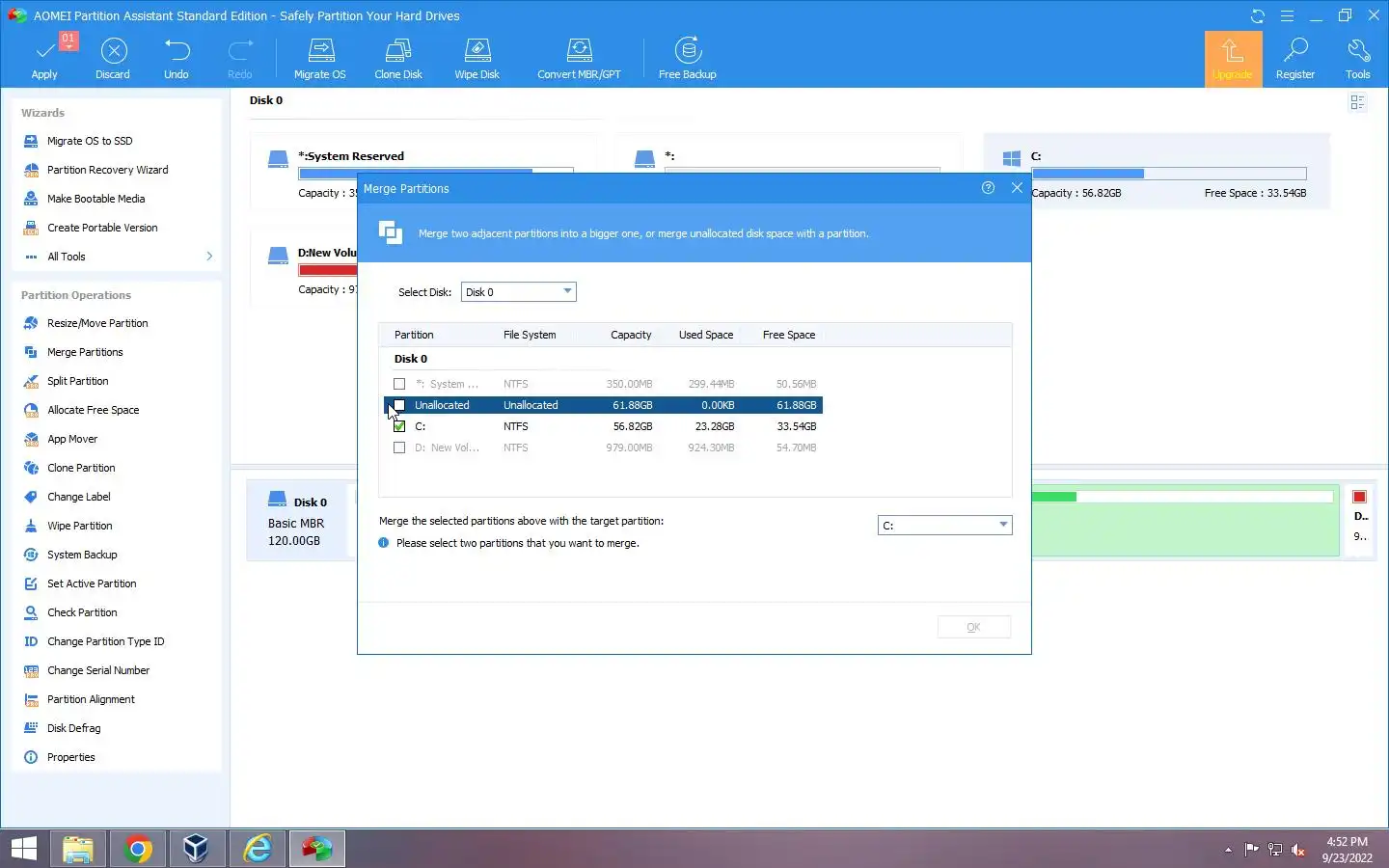Viewport: 1389px width, 868px height.
Task: Refresh disk info via toolbar refresh icon
Action: 1258,15
